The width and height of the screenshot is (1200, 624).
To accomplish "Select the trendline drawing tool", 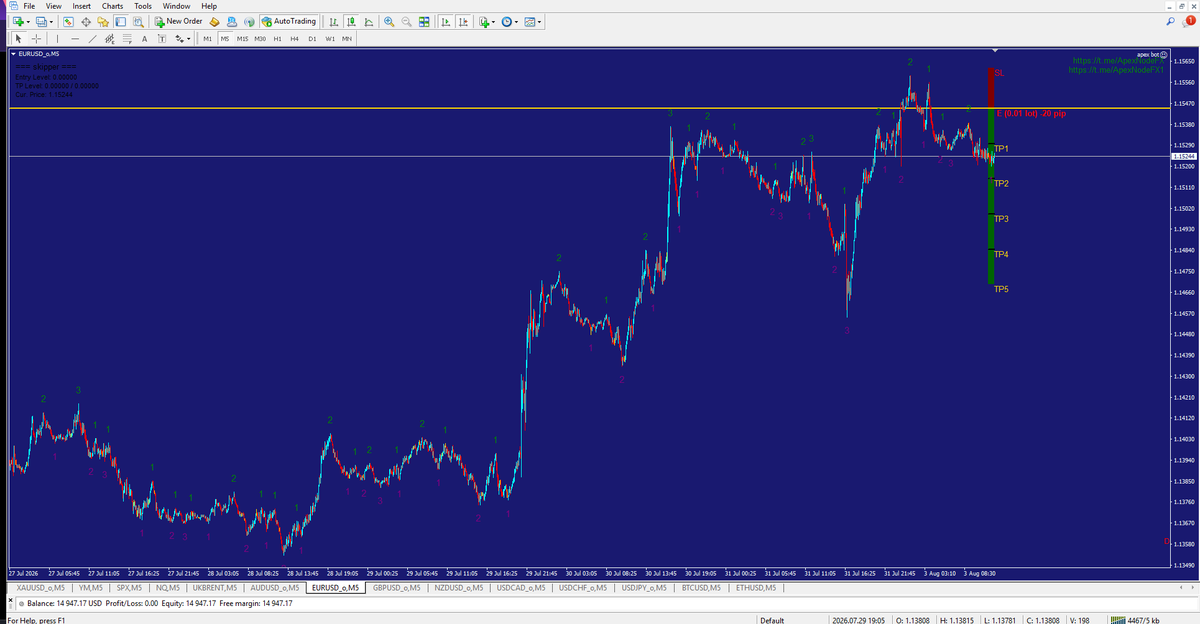I will coord(93,39).
